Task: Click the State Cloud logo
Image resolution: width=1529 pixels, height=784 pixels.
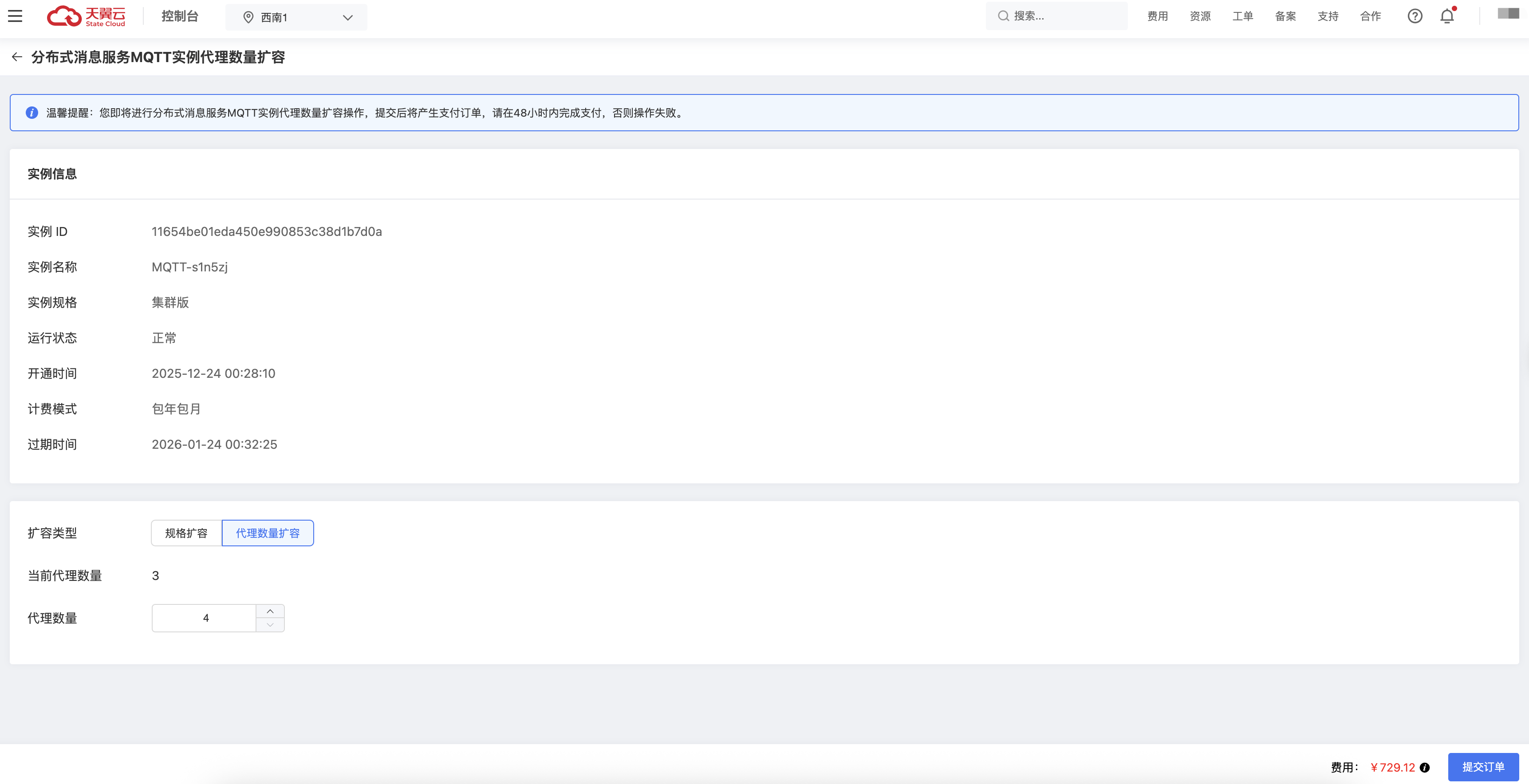Action: pyautogui.click(x=87, y=16)
